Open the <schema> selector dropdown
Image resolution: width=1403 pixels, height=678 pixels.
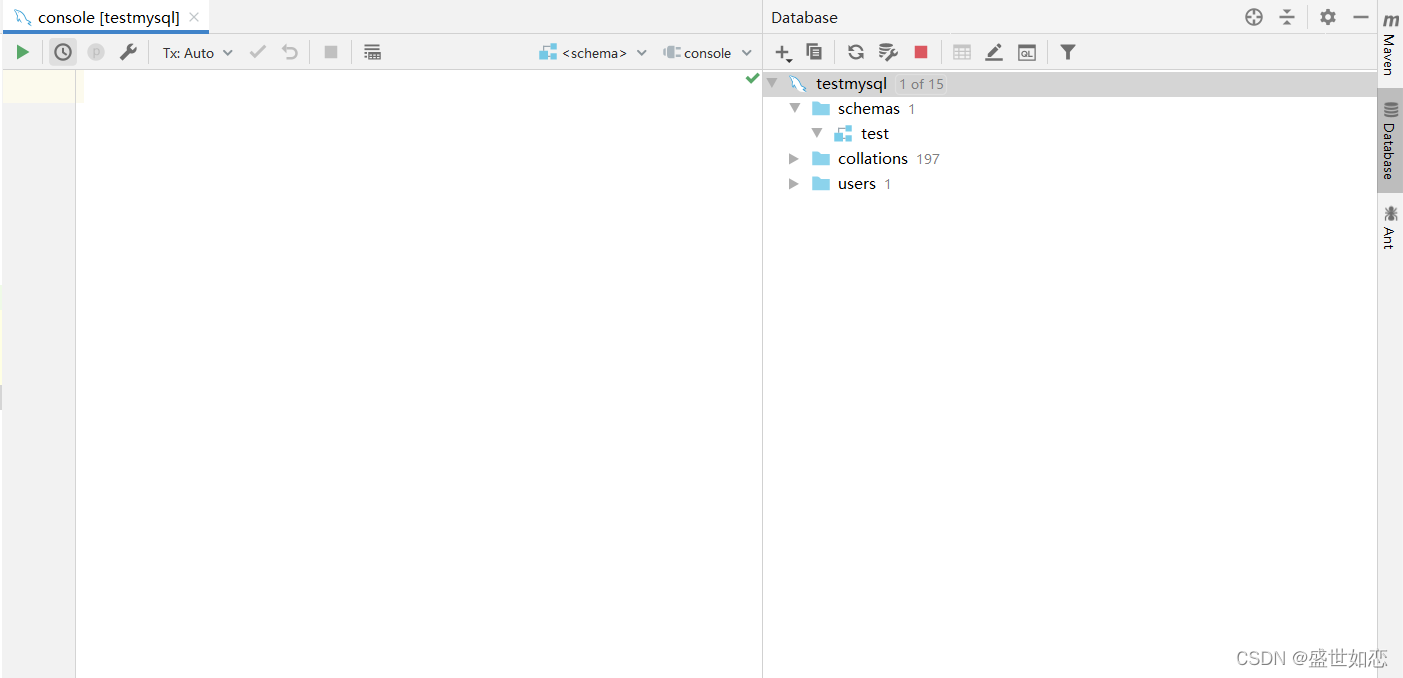(x=593, y=52)
